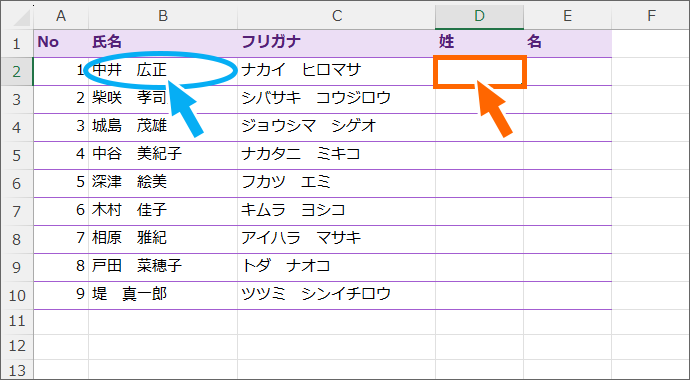690x380 pixels.
Task: Click furigana cell 'キムラ ヨシコ'
Action: [x=337, y=212]
